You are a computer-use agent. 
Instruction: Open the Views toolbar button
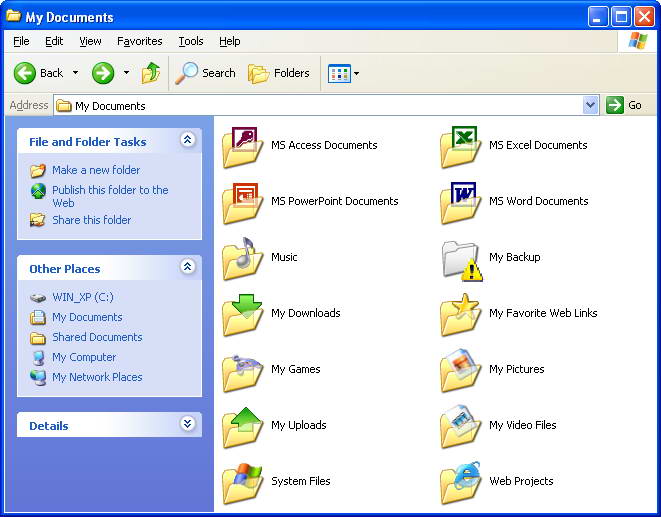tap(339, 73)
